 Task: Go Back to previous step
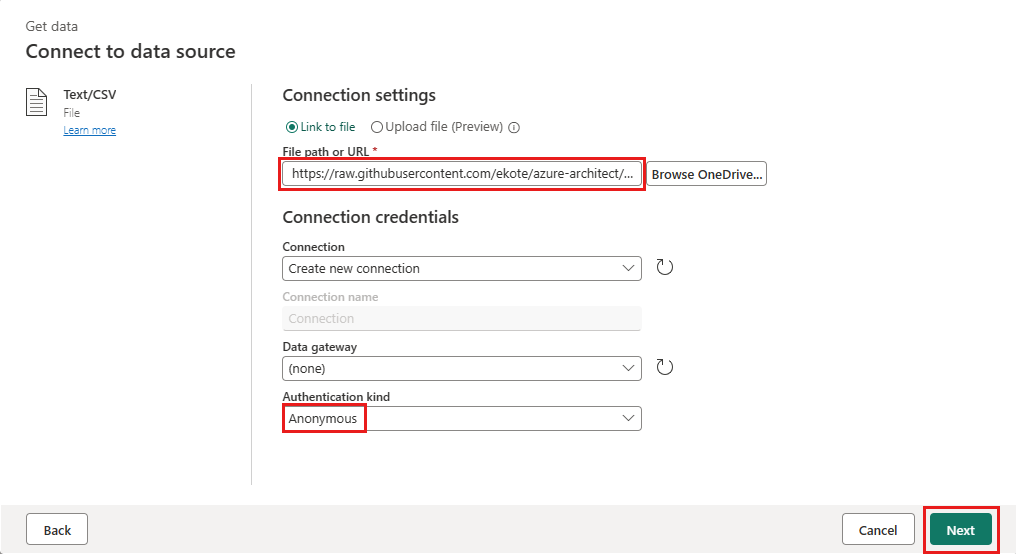(x=57, y=529)
